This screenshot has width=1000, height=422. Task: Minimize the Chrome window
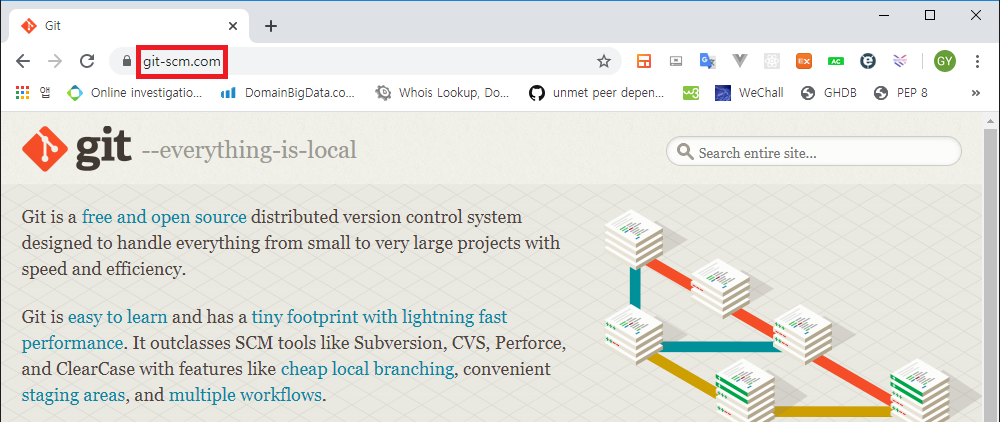click(884, 15)
